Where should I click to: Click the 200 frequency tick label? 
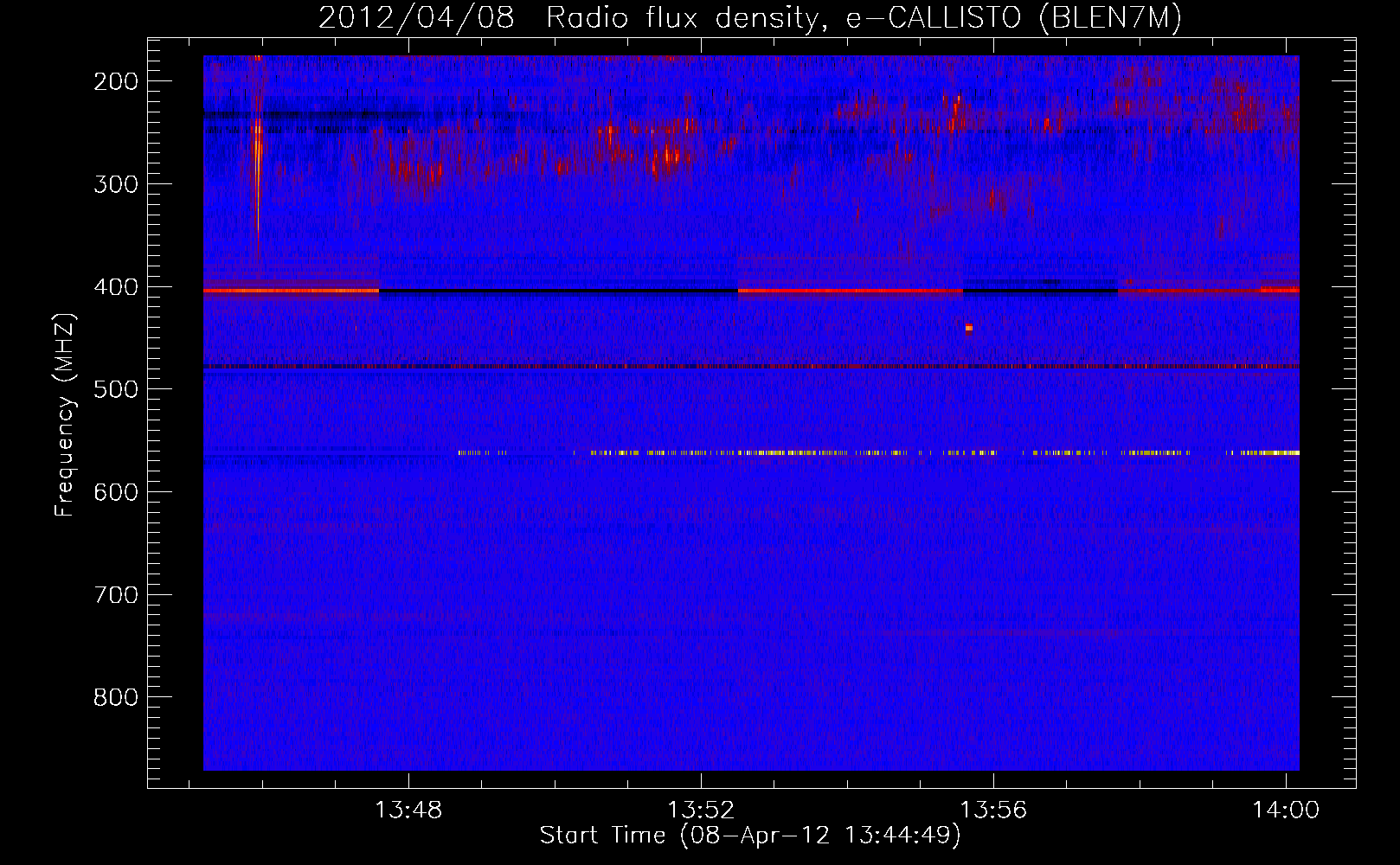click(x=116, y=81)
